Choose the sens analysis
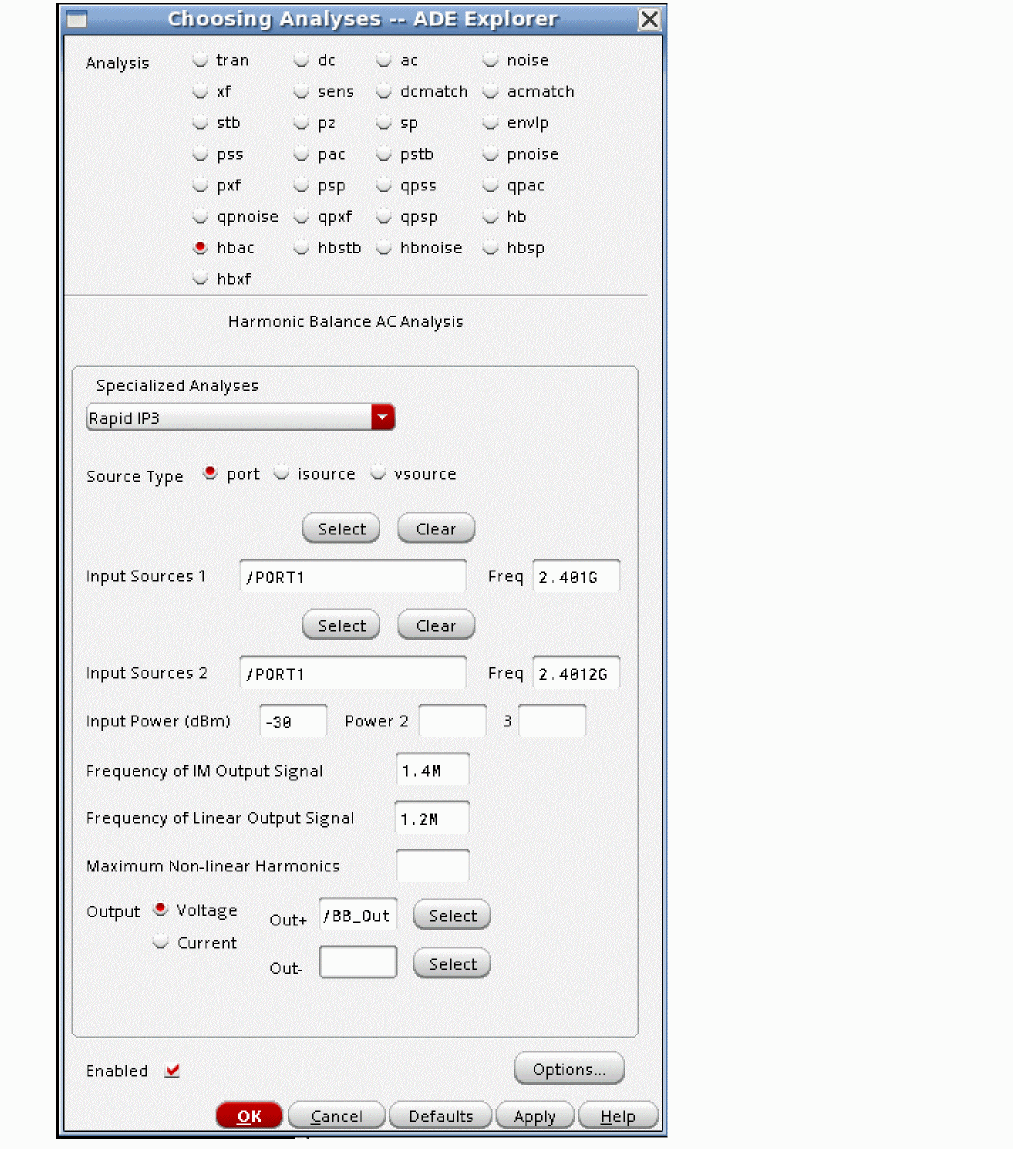Viewport: 1013px width, 1149px height. pyautogui.click(x=301, y=92)
